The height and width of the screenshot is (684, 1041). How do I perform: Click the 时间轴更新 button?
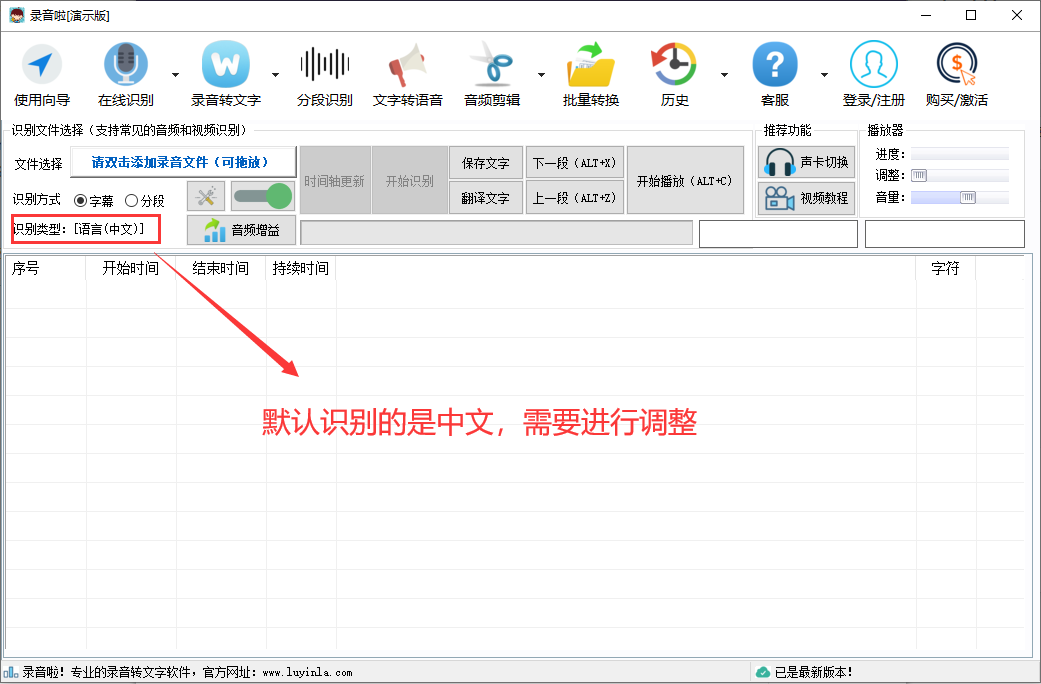coord(335,180)
